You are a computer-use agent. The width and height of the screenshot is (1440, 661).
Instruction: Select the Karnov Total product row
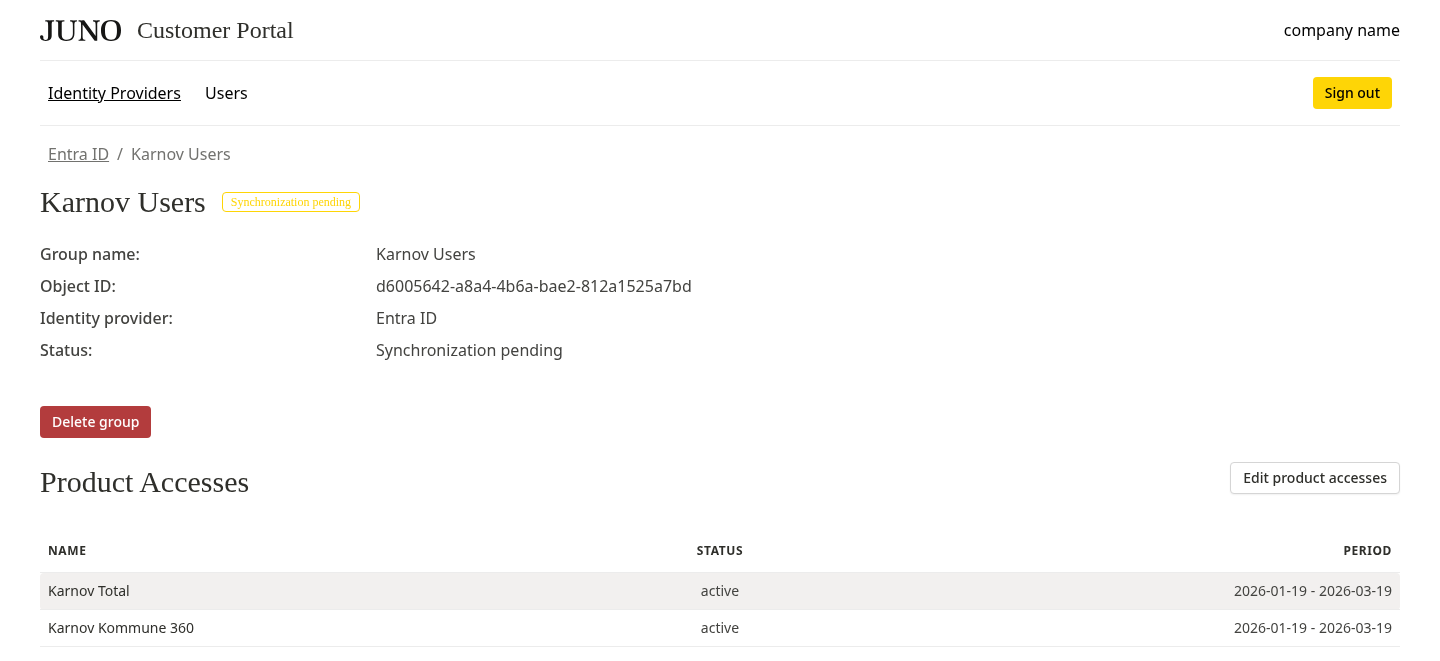tap(89, 591)
